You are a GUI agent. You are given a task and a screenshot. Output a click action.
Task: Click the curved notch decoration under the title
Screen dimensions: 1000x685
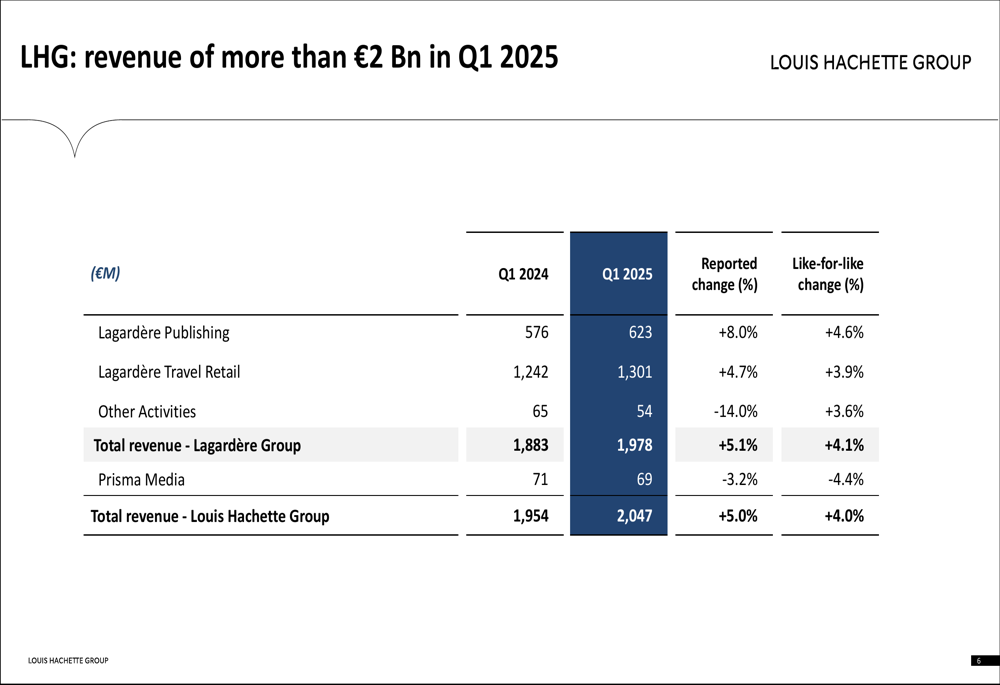click(x=74, y=140)
